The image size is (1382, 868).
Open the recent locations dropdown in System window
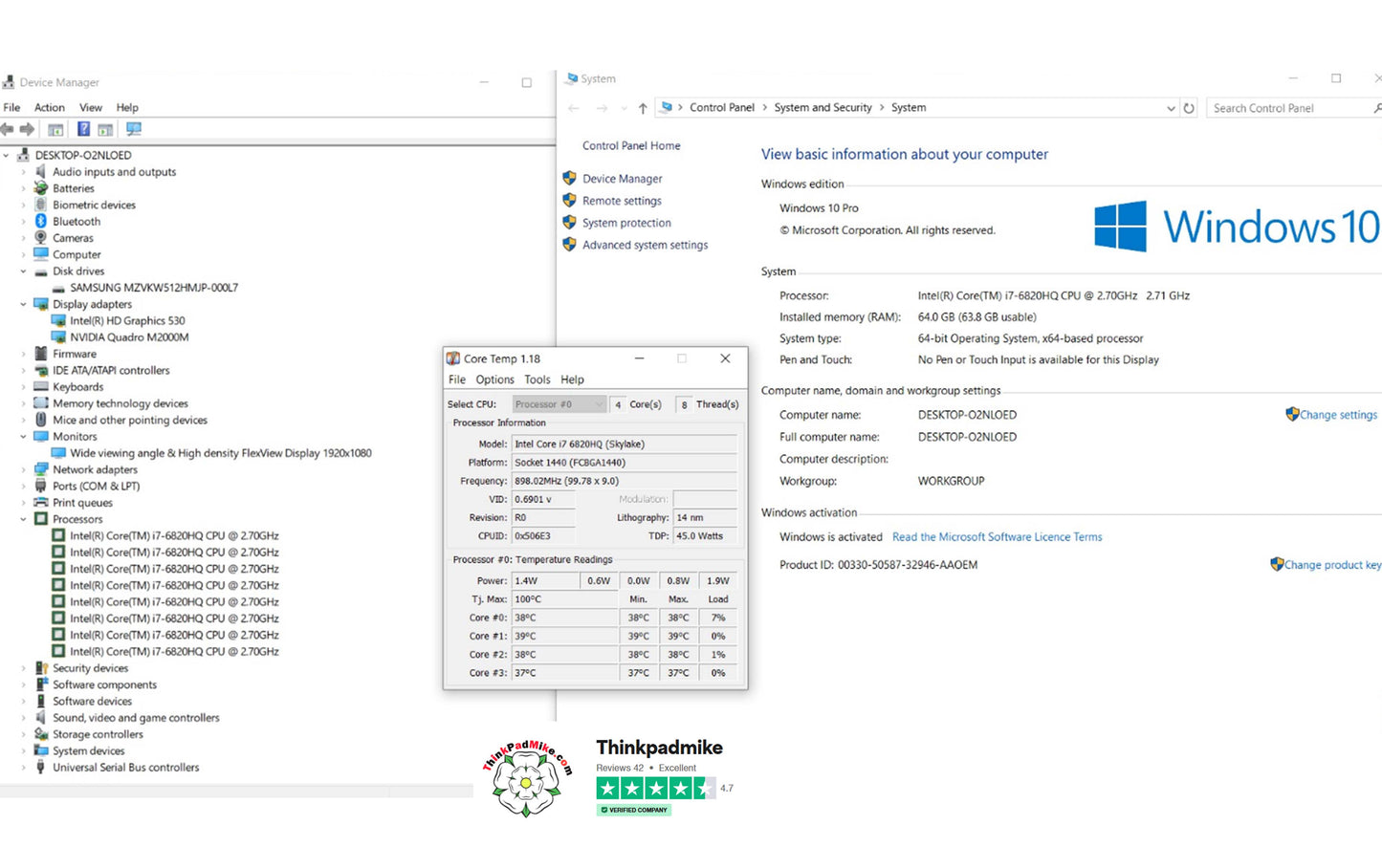point(624,109)
